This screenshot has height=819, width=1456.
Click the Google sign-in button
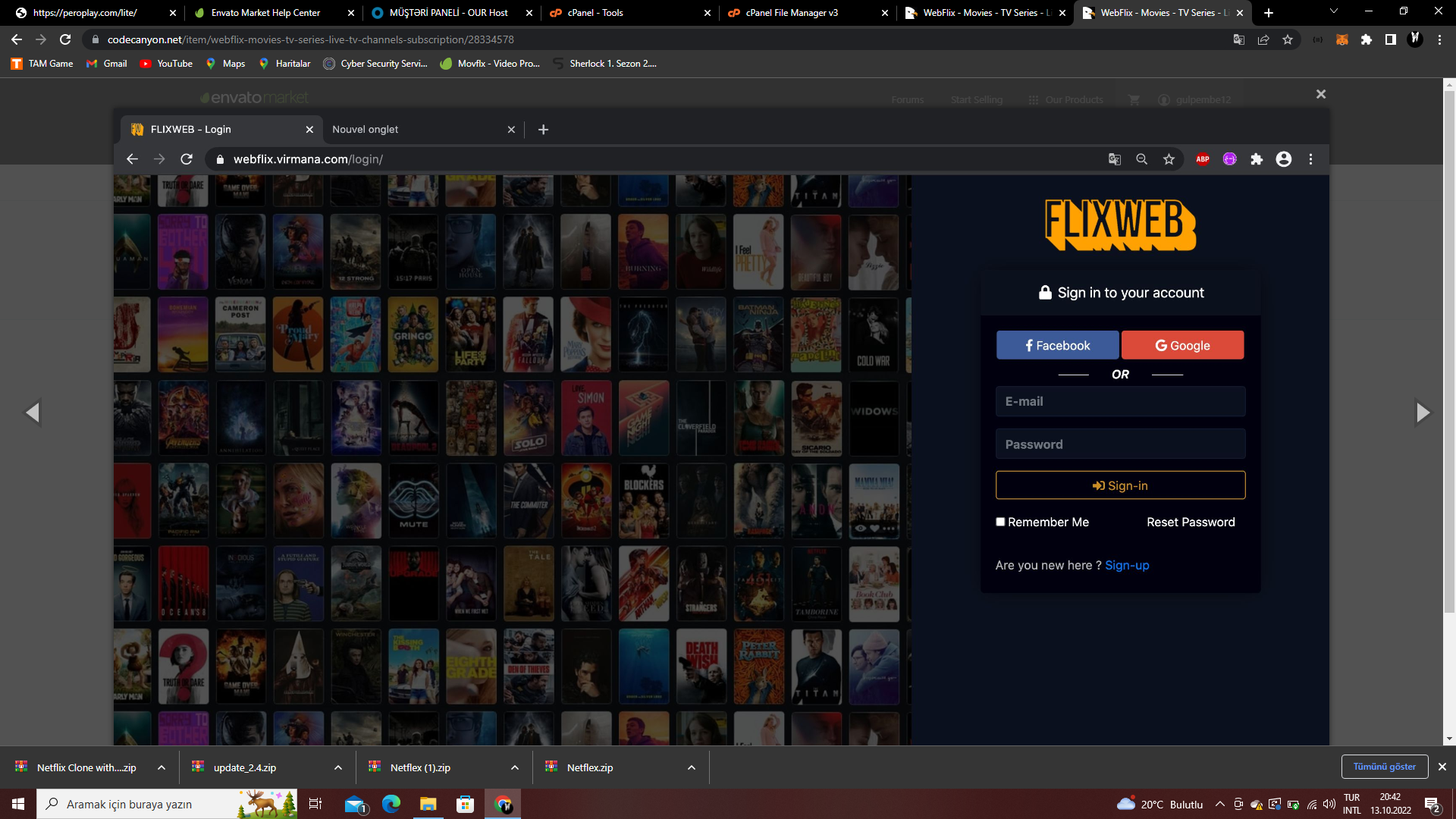(1182, 345)
